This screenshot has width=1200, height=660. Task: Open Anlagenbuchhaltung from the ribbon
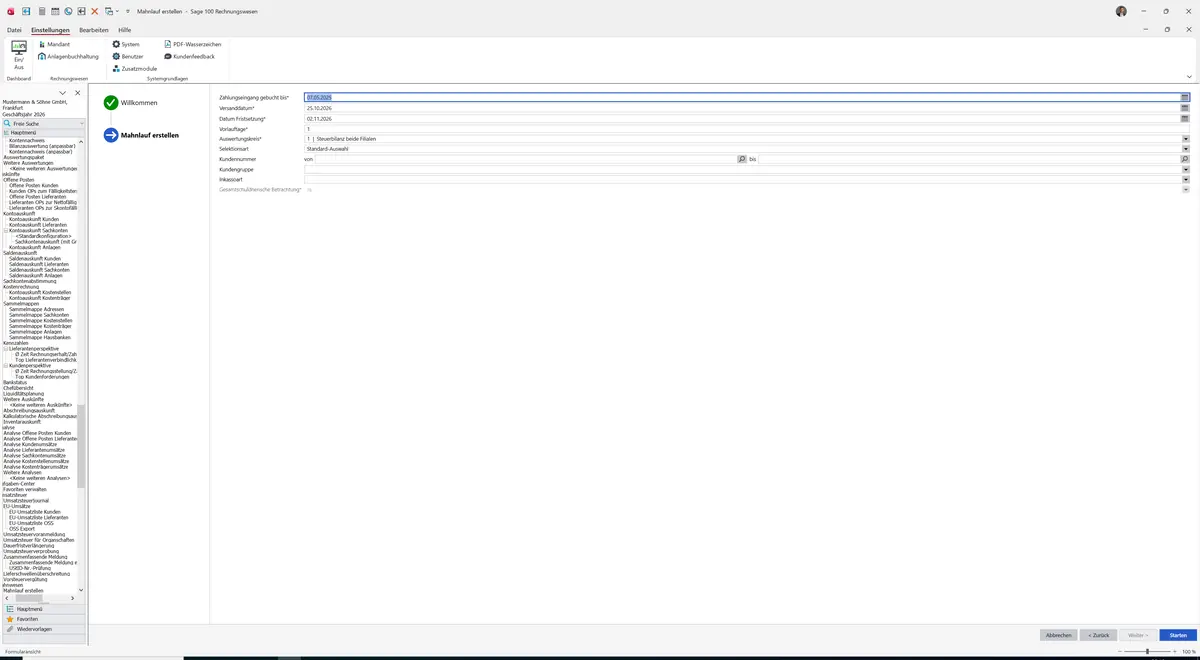click(69, 56)
